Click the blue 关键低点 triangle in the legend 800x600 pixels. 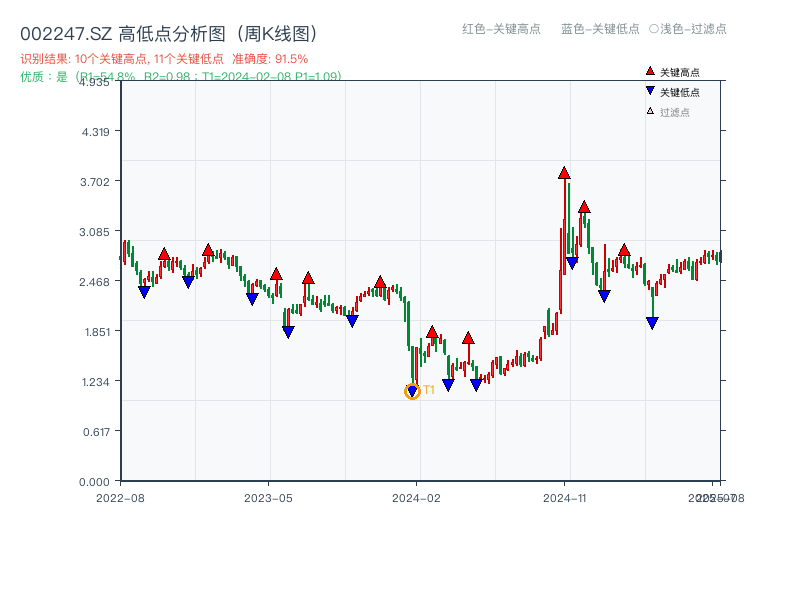650,91
